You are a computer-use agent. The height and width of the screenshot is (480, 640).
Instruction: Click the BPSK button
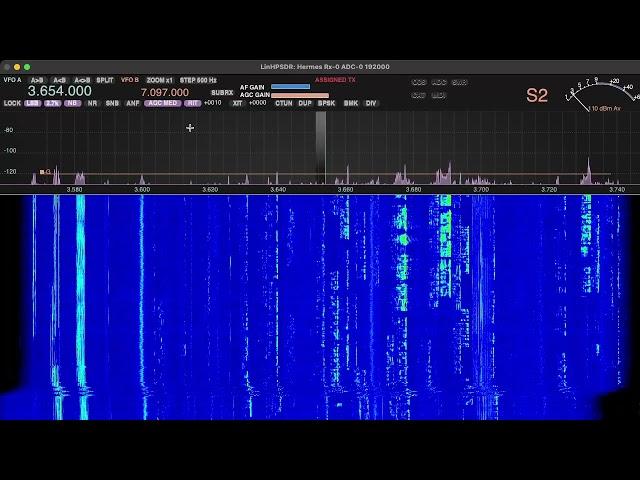pos(327,103)
